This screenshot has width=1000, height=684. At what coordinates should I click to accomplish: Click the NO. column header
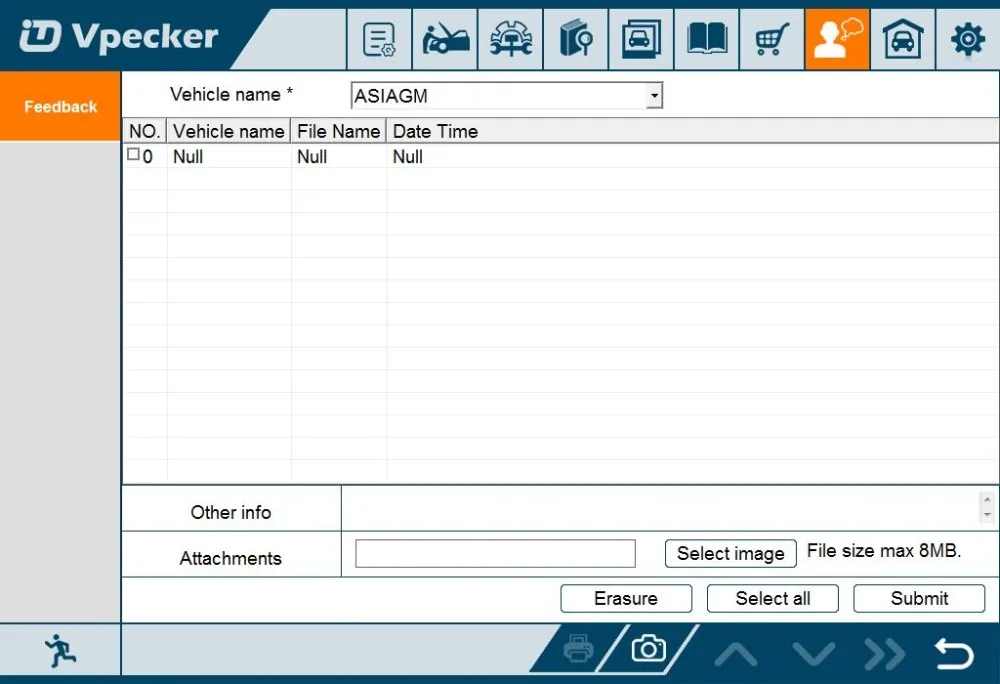145,131
